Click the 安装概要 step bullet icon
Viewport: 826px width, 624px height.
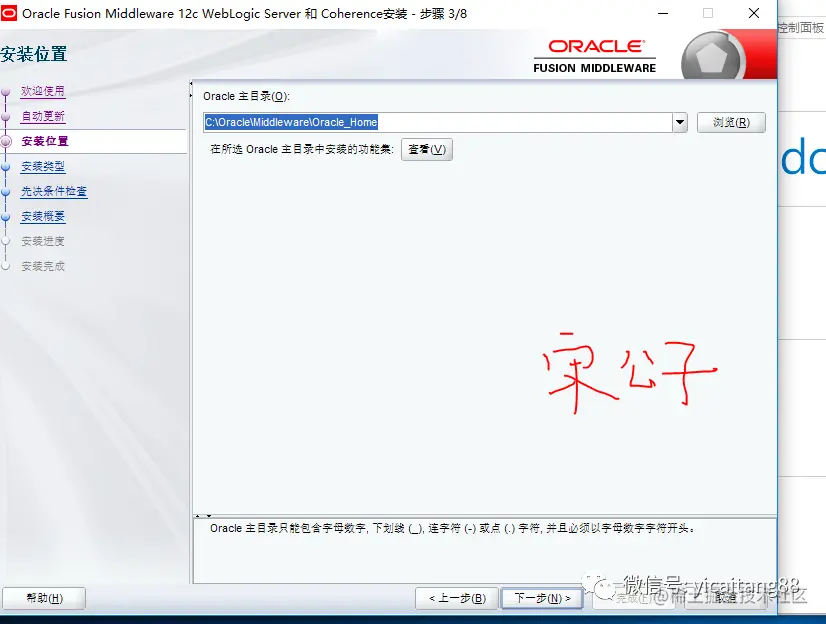point(6,217)
